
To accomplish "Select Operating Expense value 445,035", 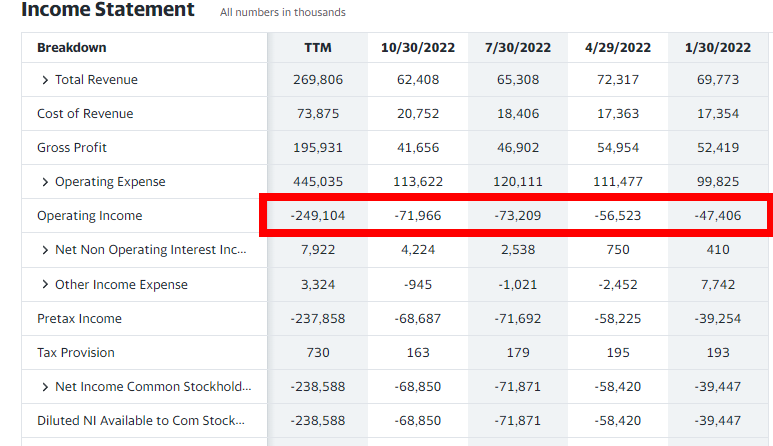I will click(318, 182).
